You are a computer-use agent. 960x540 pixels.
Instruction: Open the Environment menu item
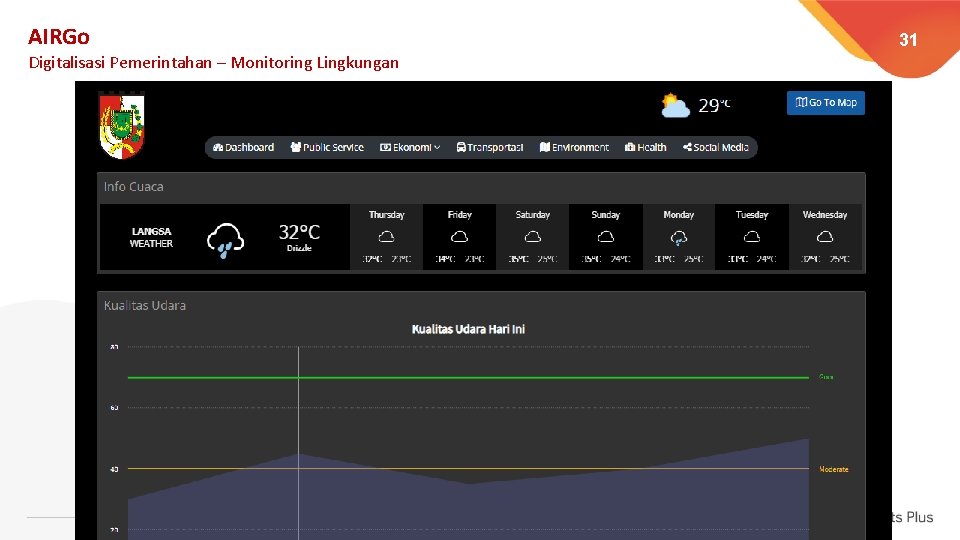[574, 148]
